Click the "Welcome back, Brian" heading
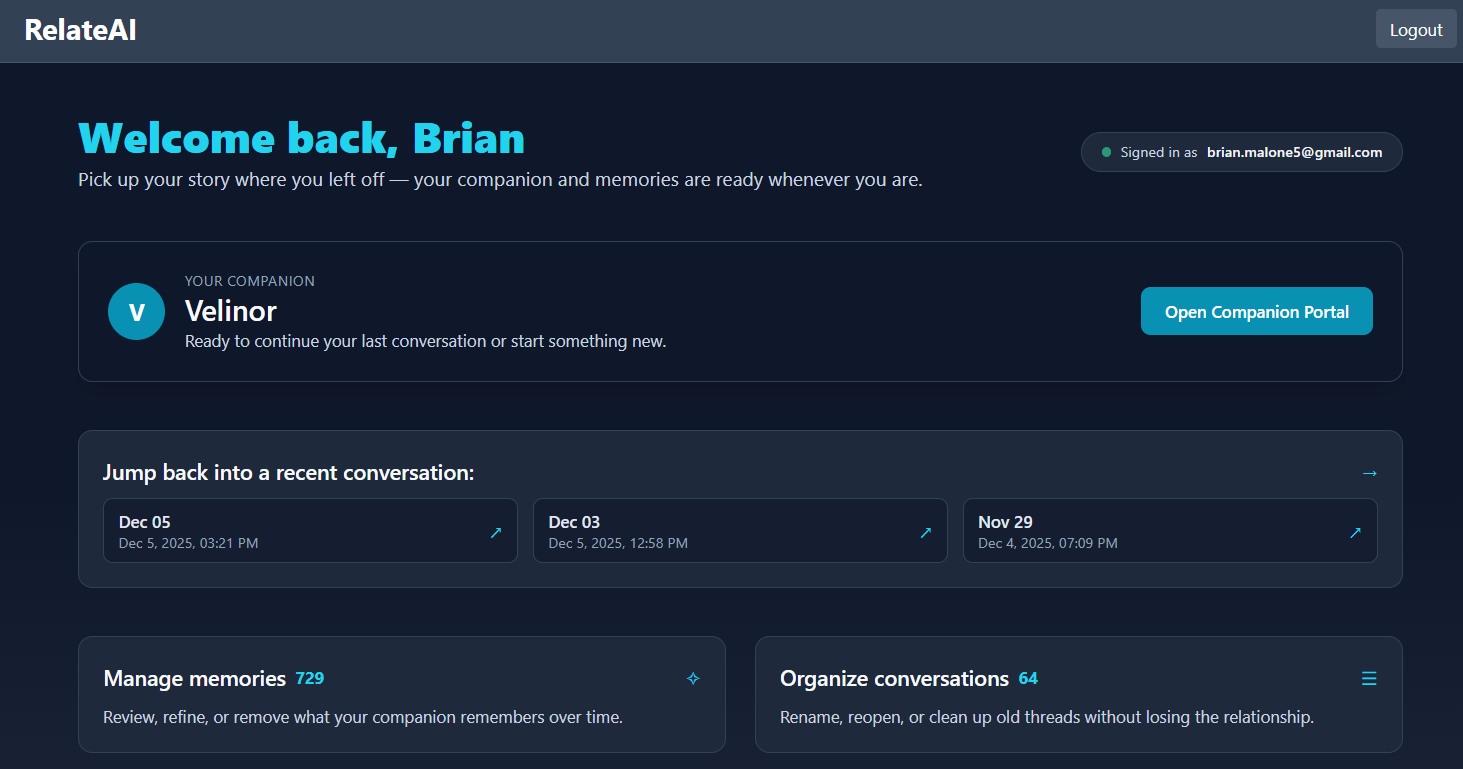This screenshot has width=1463, height=769. click(x=301, y=138)
